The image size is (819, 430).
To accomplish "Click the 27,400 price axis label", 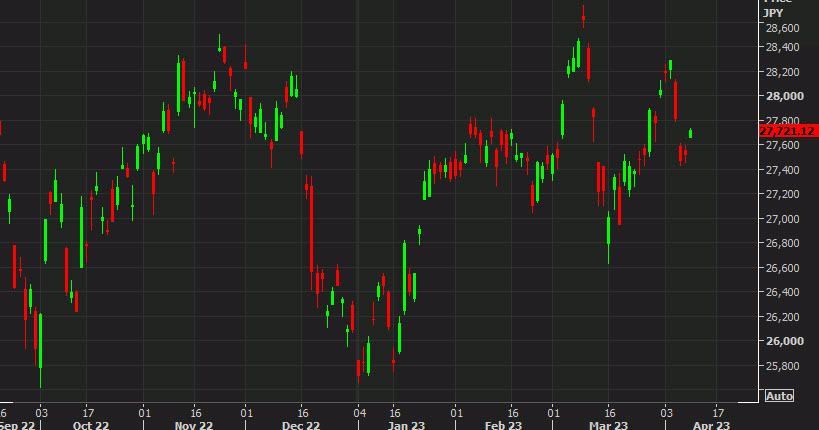I will coord(782,170).
